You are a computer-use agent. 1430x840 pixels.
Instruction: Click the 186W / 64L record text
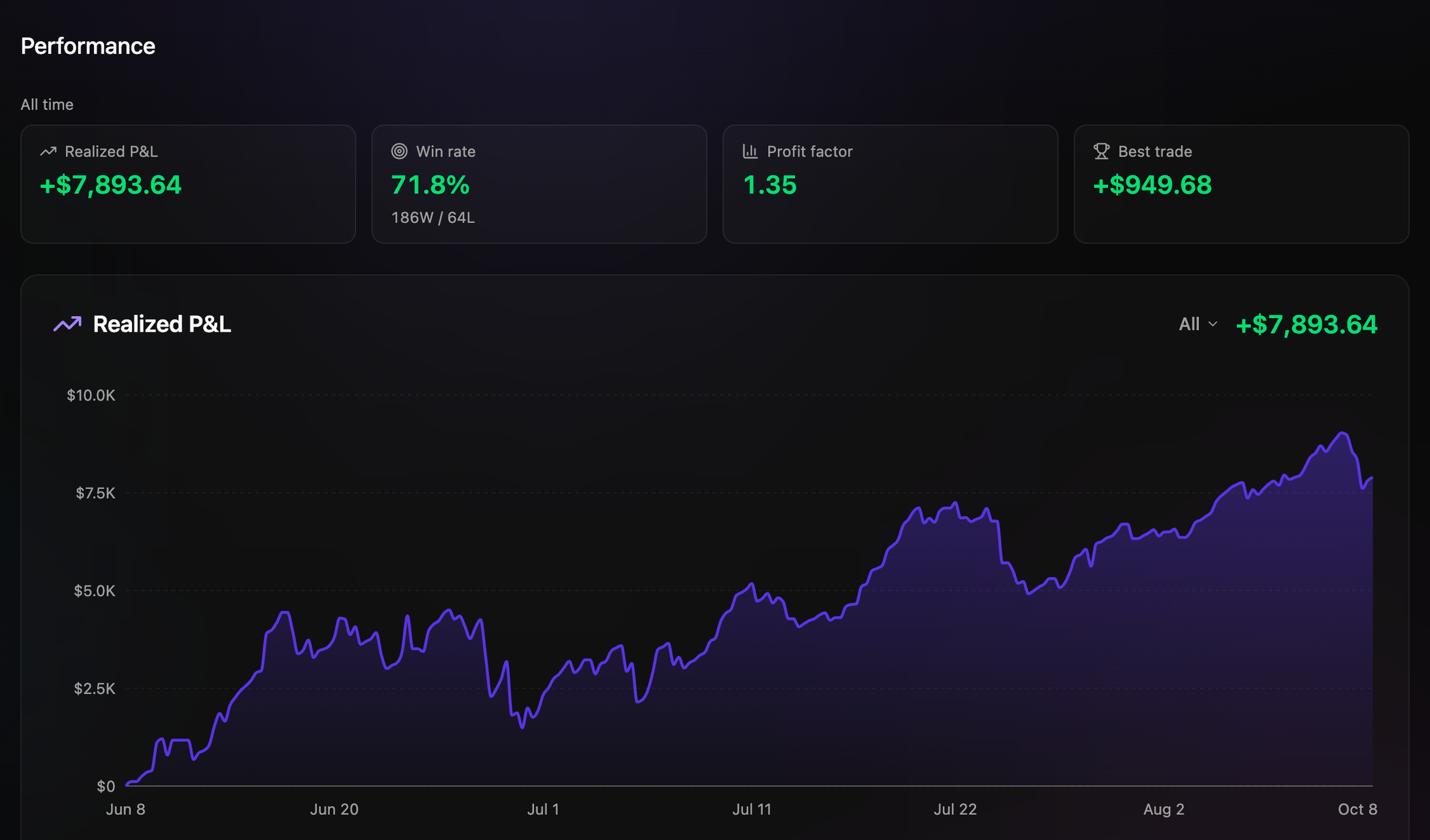click(433, 218)
